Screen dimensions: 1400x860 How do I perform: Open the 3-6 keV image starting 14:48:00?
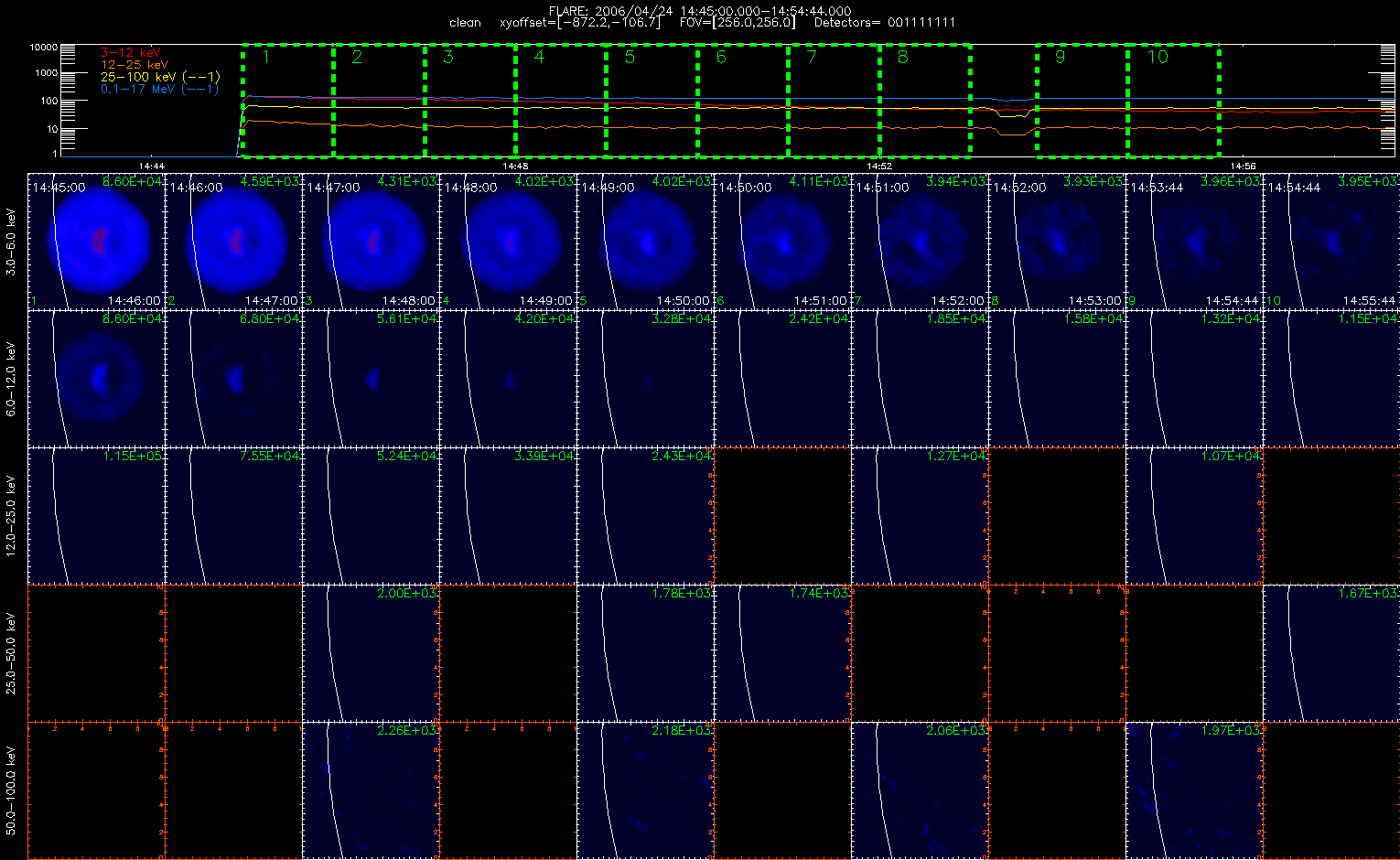tap(508, 241)
